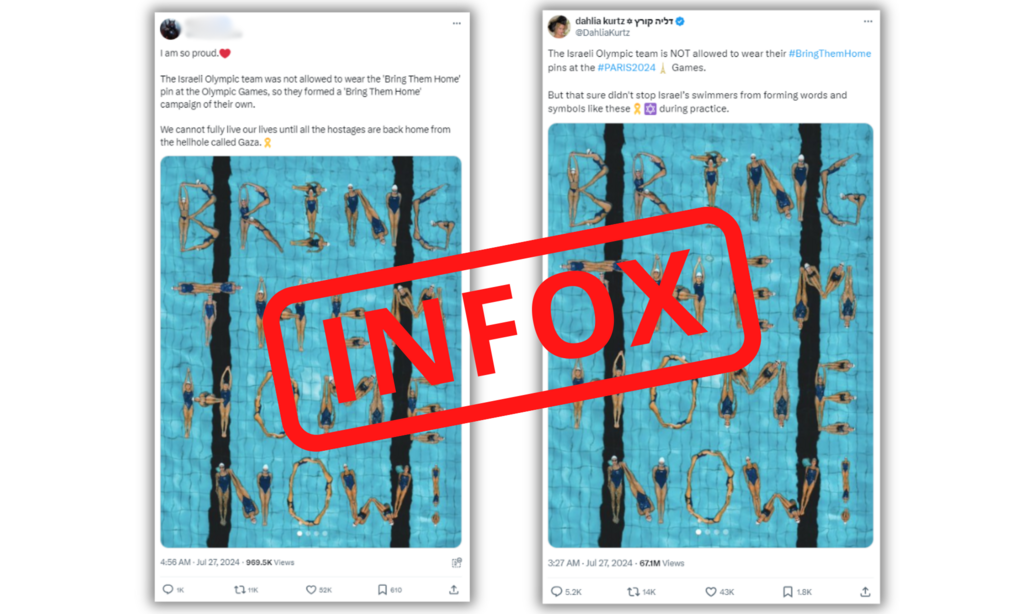Screen dimensions: 1024x614
Task: Open the post analytics icon beside 969.5K Views
Action: [x=456, y=562]
